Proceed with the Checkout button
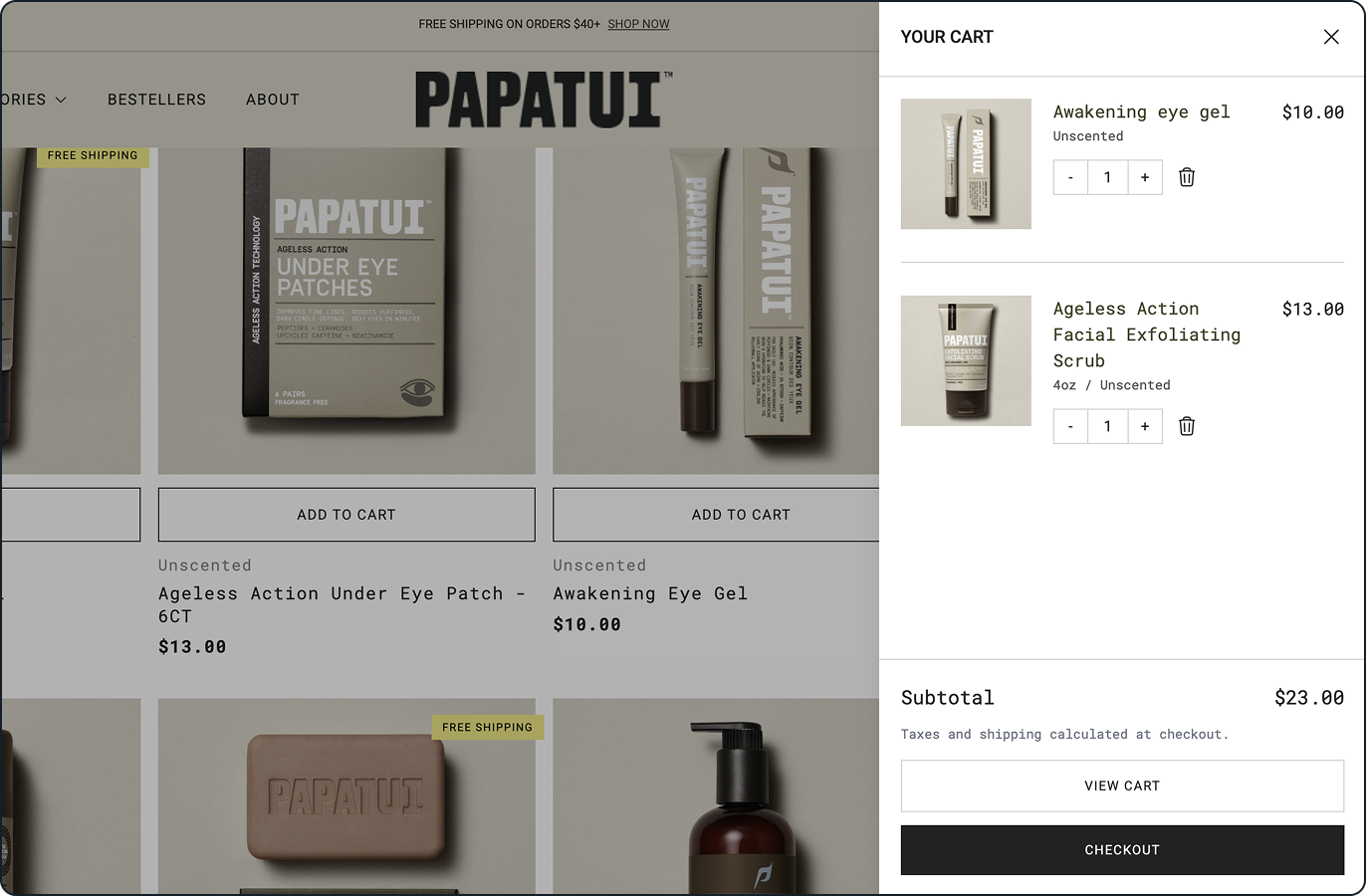This screenshot has height=896, width=1366. pyautogui.click(x=1122, y=850)
